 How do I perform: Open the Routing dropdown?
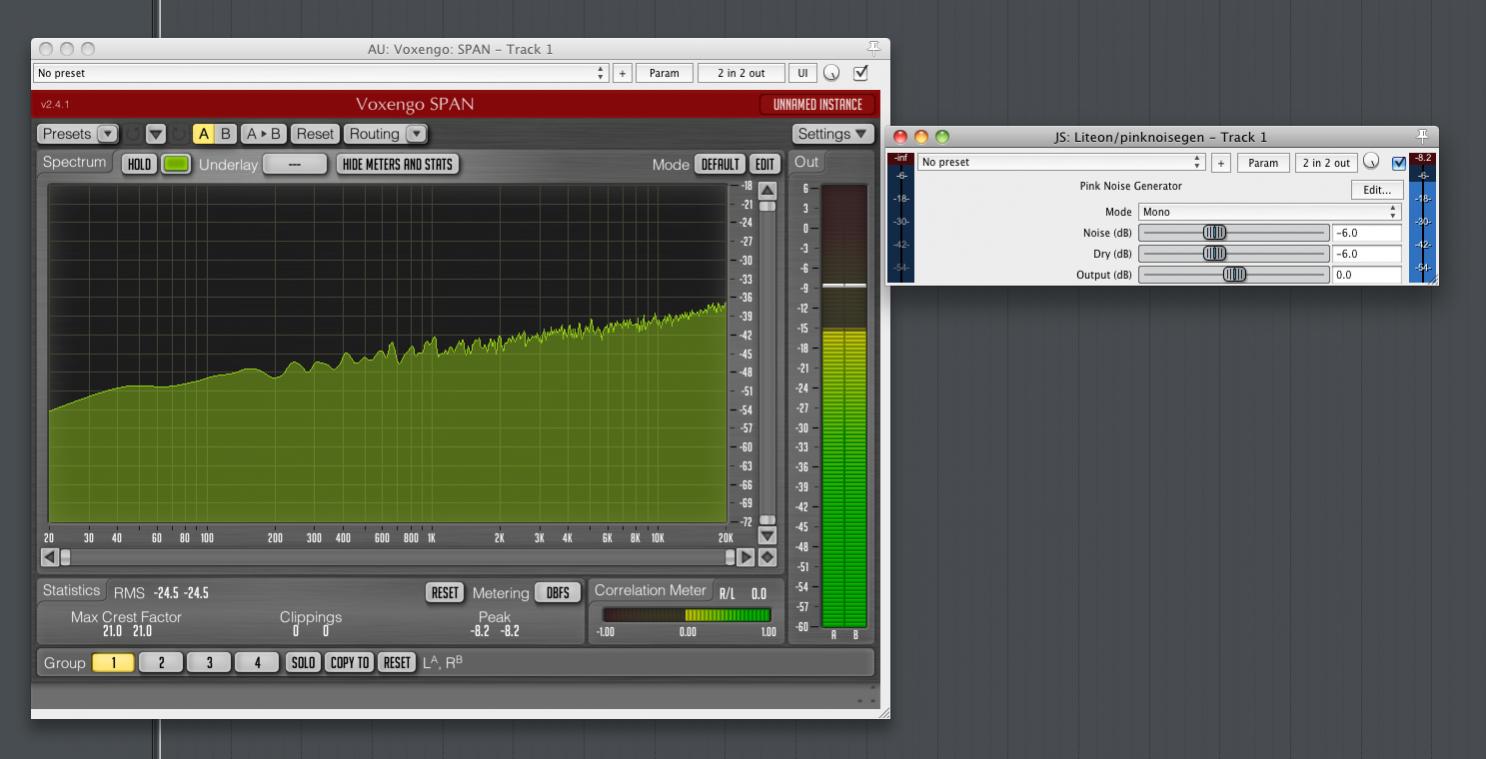coord(385,134)
